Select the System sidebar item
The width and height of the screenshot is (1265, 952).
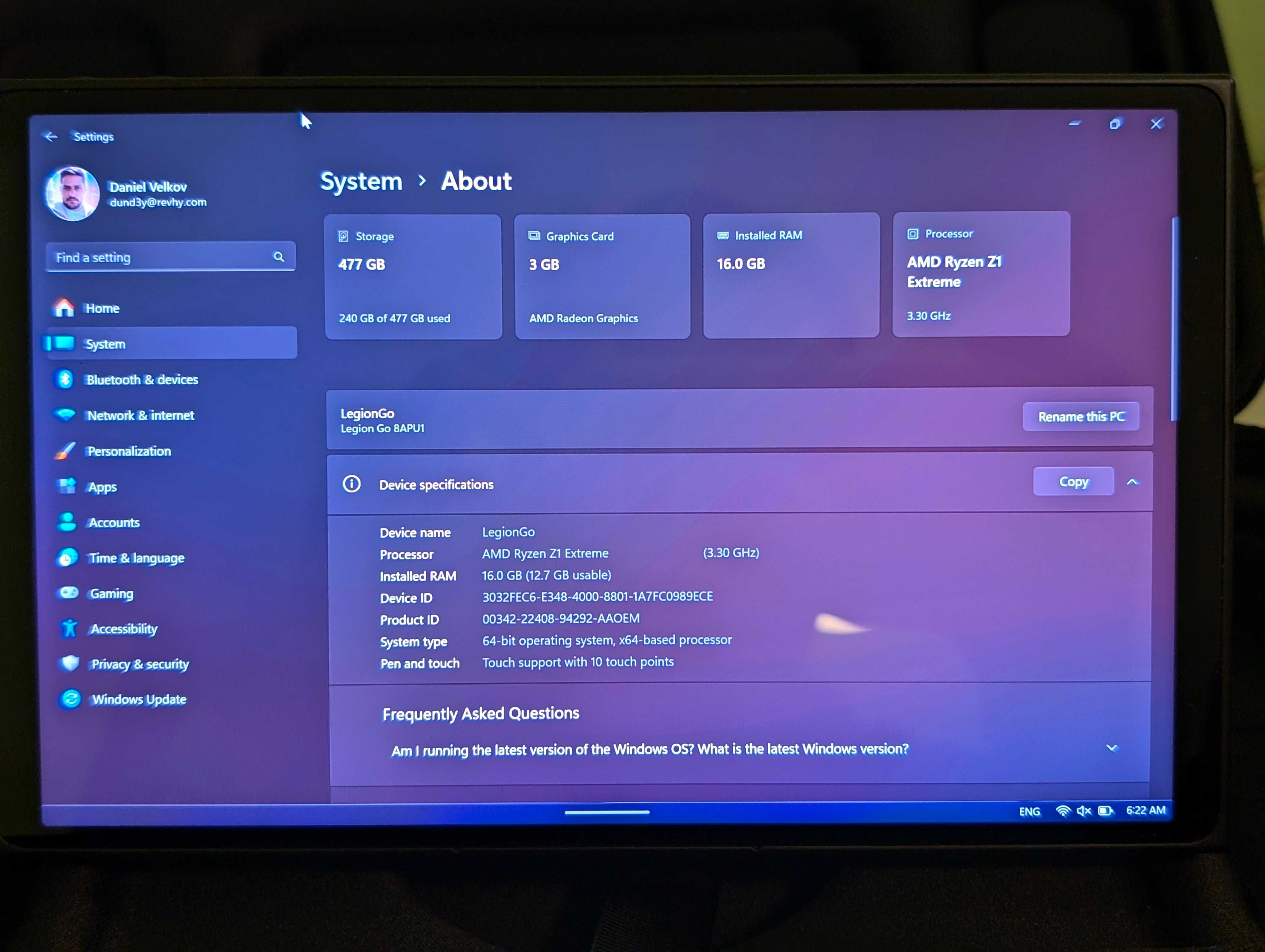tap(171, 343)
